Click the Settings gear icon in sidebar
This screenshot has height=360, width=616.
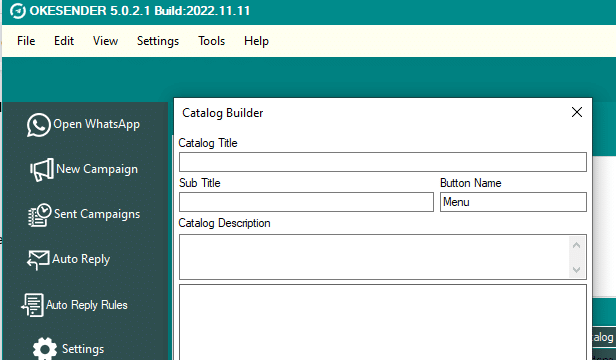(45, 349)
